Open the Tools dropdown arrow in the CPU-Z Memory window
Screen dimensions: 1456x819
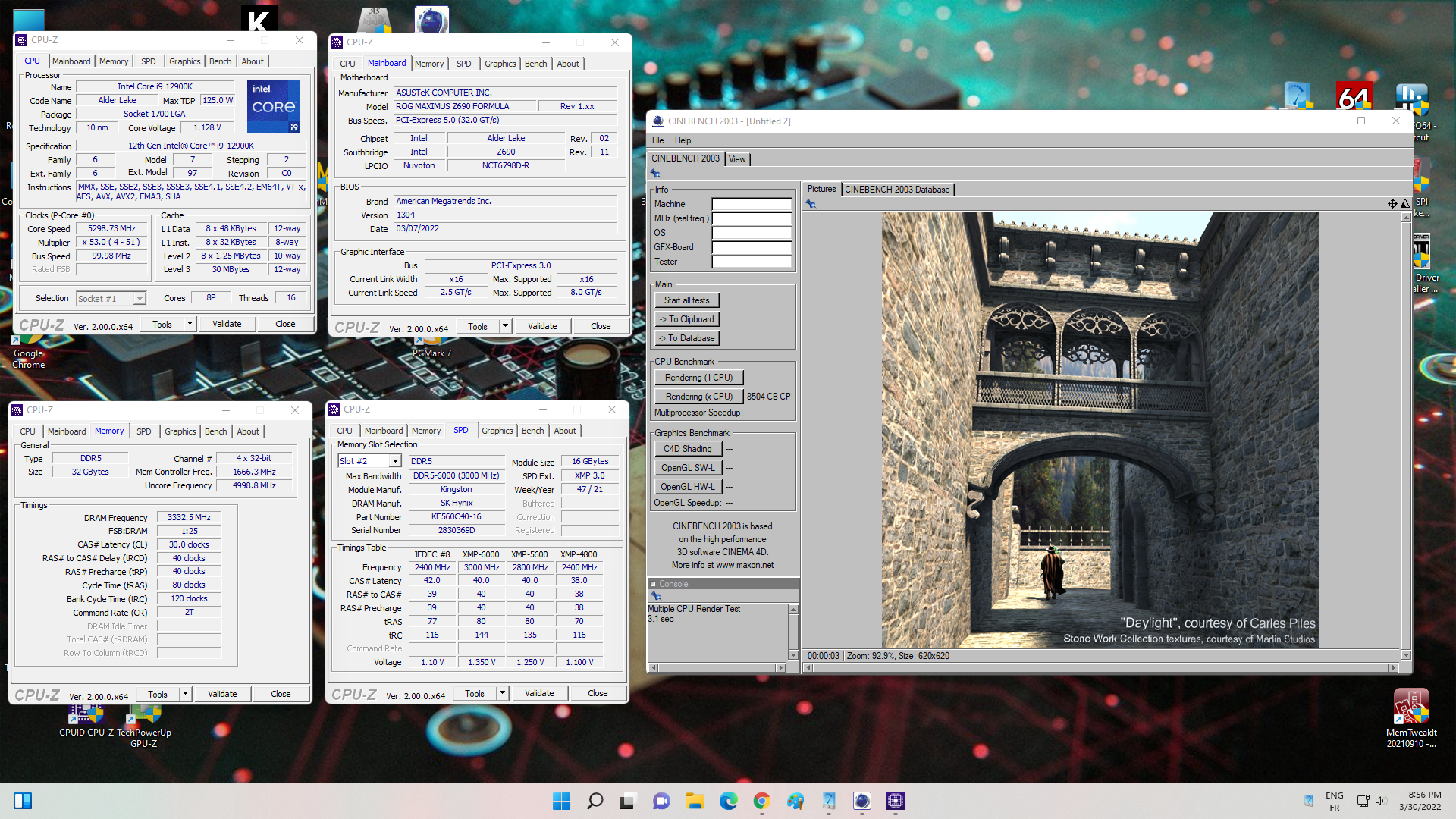[185, 694]
